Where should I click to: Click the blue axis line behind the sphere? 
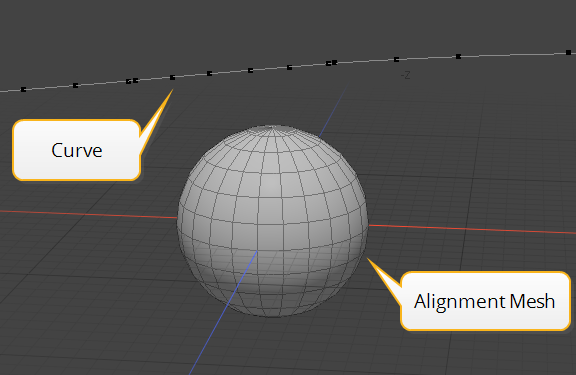coord(333,111)
